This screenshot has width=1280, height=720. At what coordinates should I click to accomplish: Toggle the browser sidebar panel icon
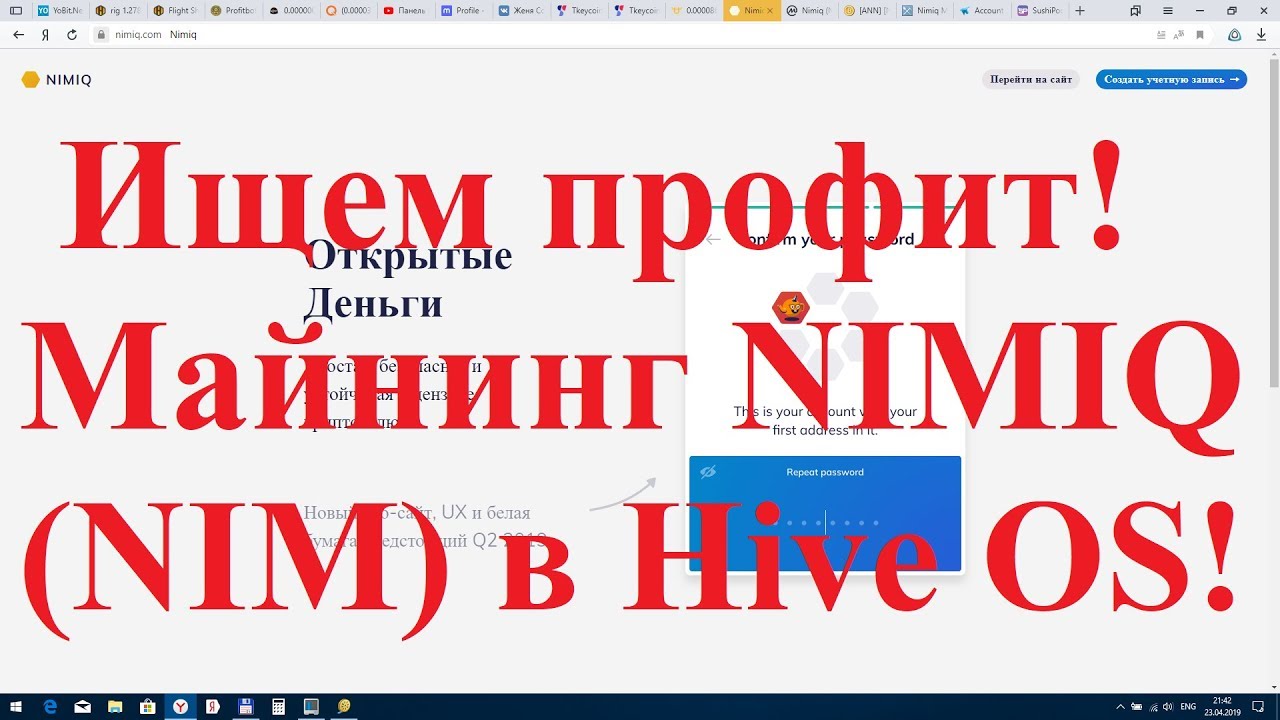[15, 10]
